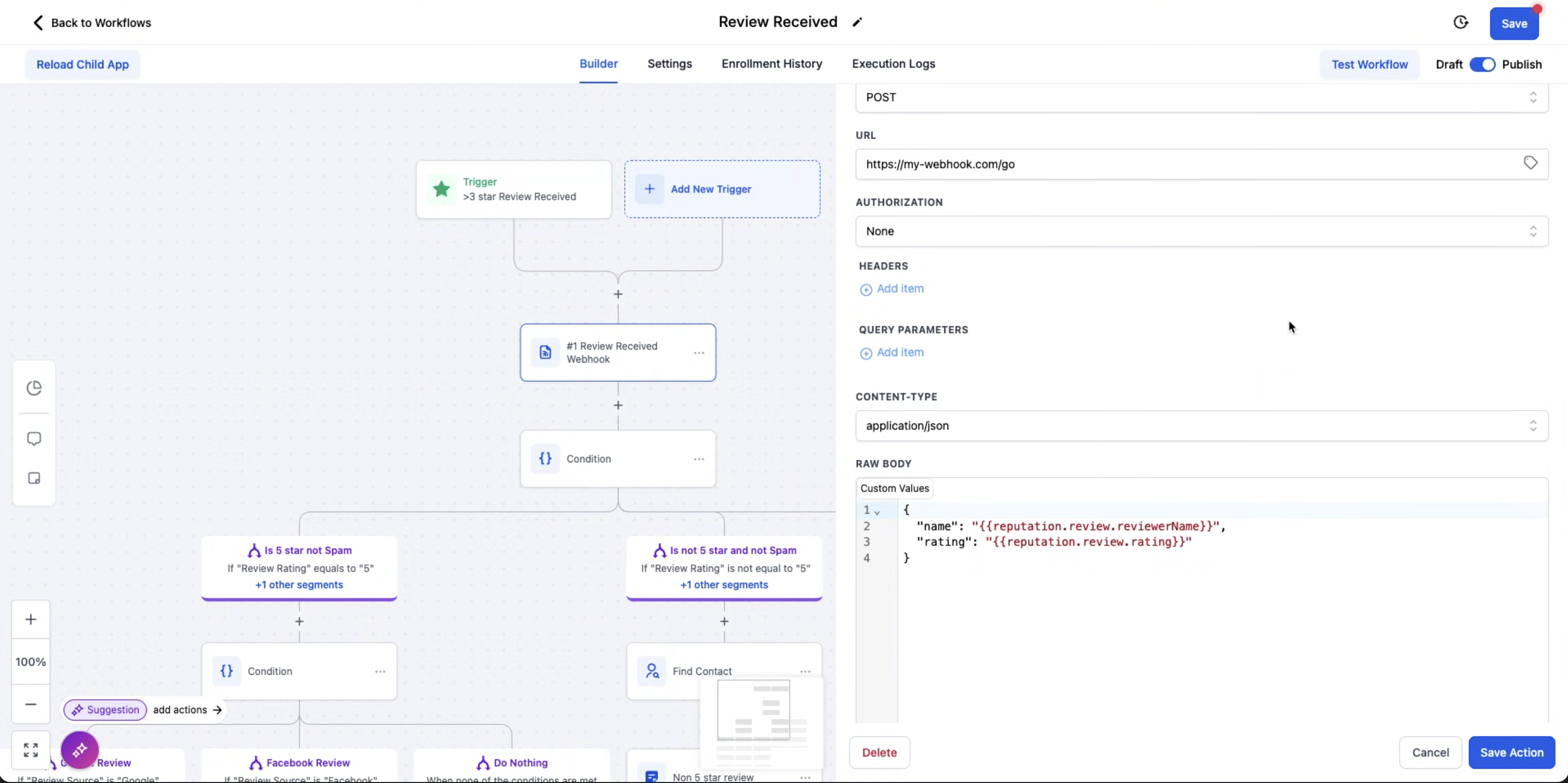
Task: Open the comments icon in the left sidebar
Action: (34, 439)
